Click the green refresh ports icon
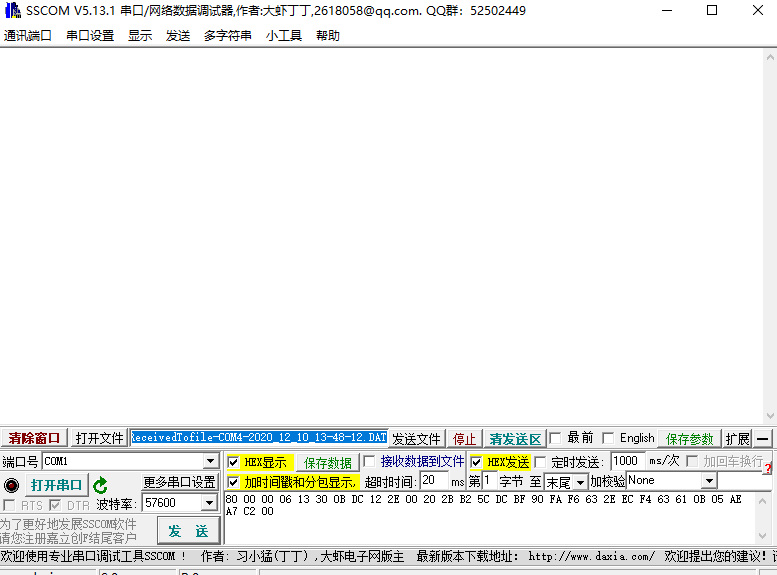This screenshot has height=575, width=777. (x=100, y=485)
